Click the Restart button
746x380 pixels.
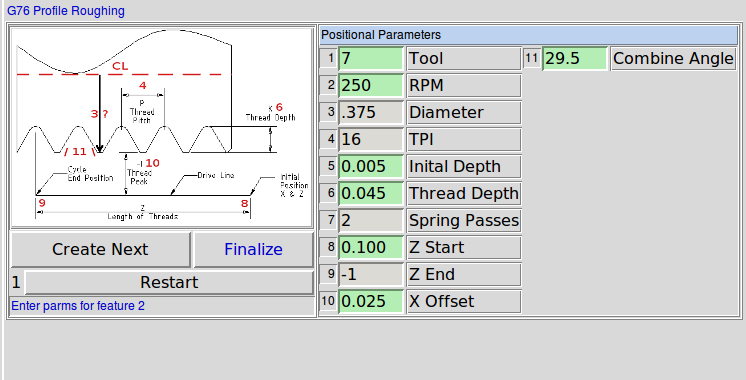[169, 283]
